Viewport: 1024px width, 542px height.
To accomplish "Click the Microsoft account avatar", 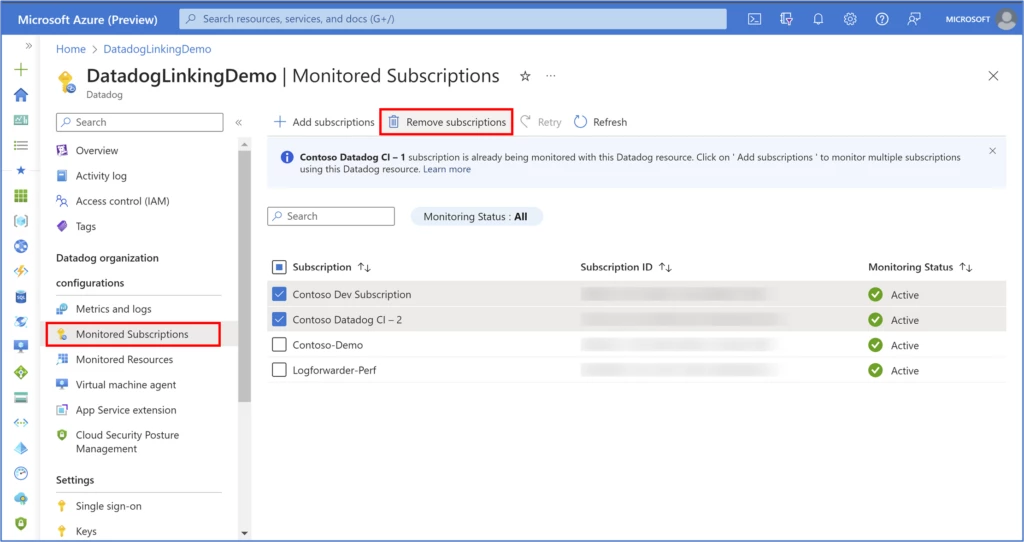I will coord(1006,19).
